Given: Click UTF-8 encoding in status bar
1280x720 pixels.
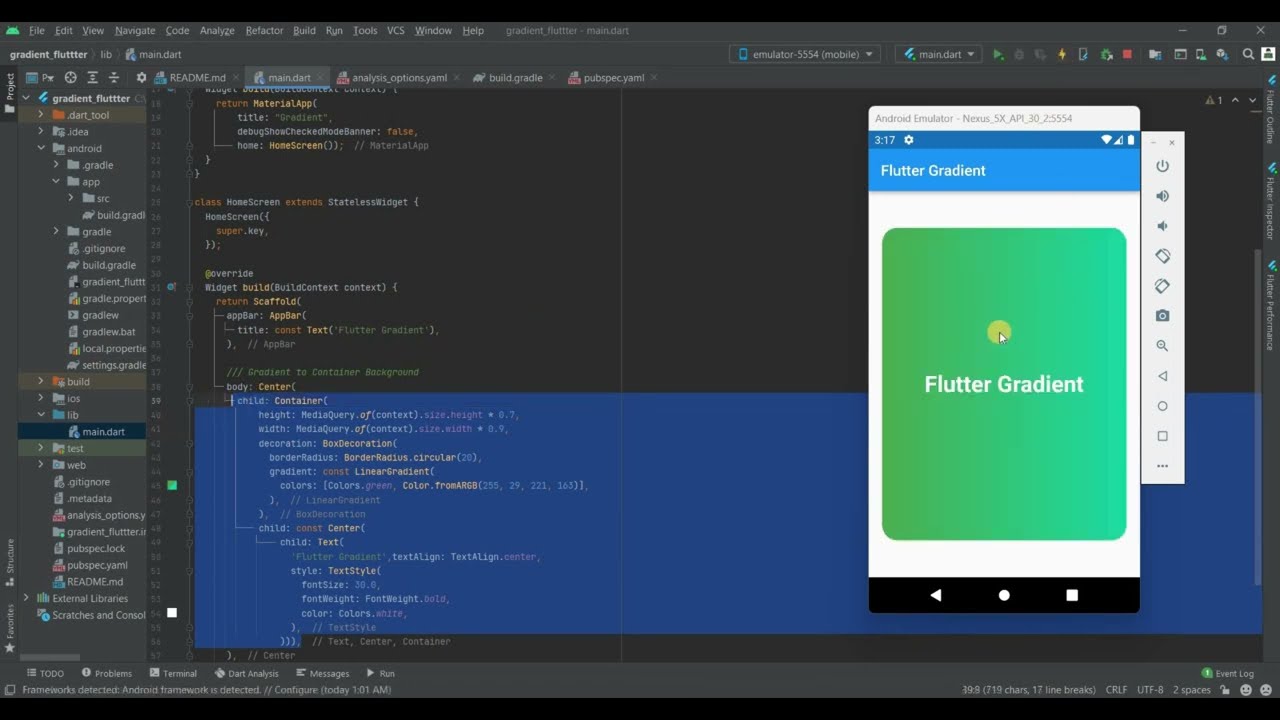Looking at the screenshot, I should pyautogui.click(x=1150, y=690).
